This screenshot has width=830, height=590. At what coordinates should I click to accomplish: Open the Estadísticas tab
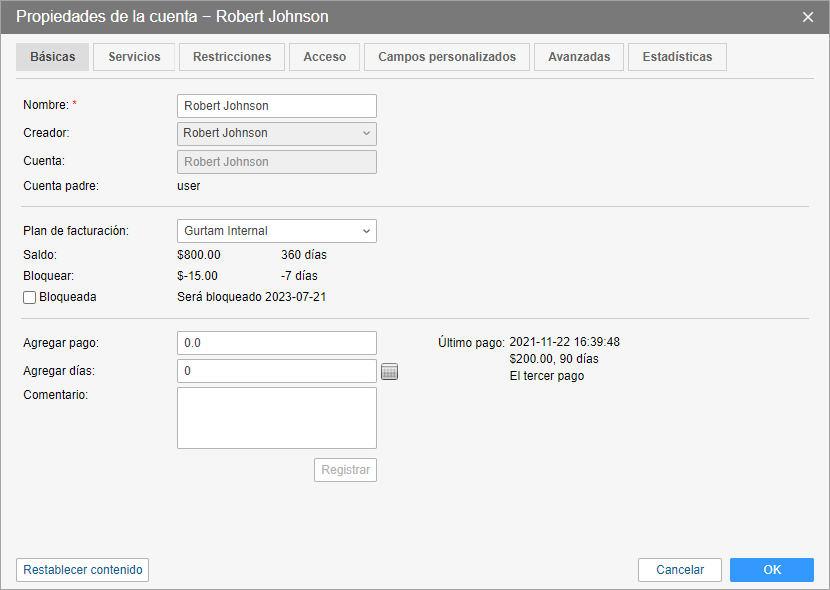click(677, 57)
